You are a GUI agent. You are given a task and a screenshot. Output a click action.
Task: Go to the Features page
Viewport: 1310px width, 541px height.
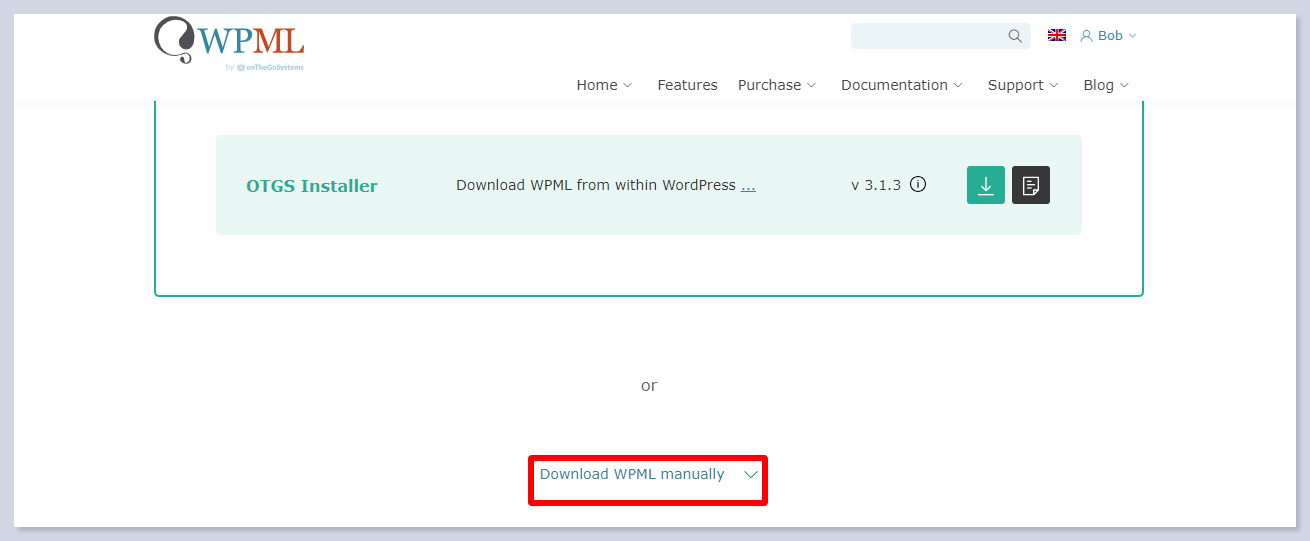tap(687, 85)
